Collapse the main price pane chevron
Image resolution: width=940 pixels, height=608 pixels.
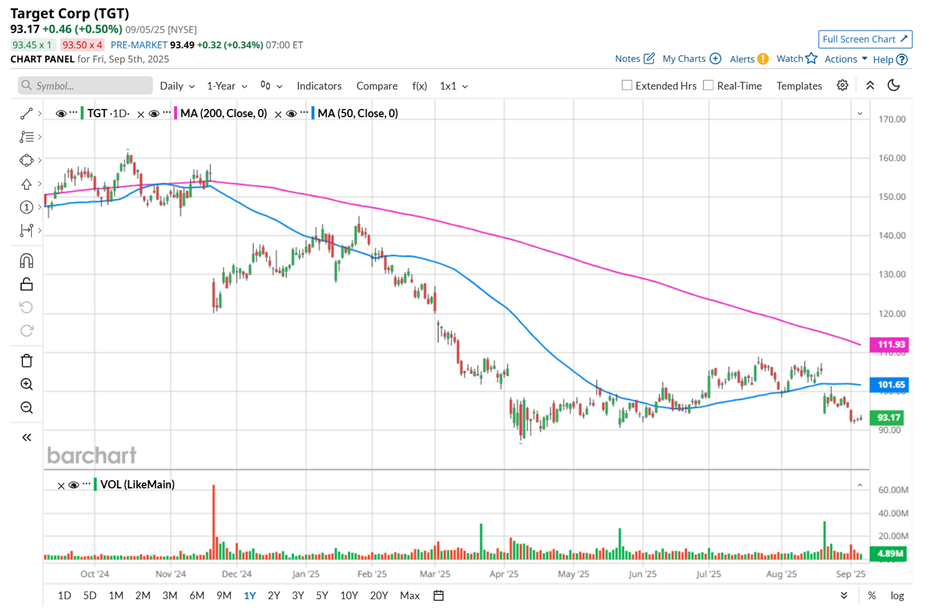click(x=860, y=113)
